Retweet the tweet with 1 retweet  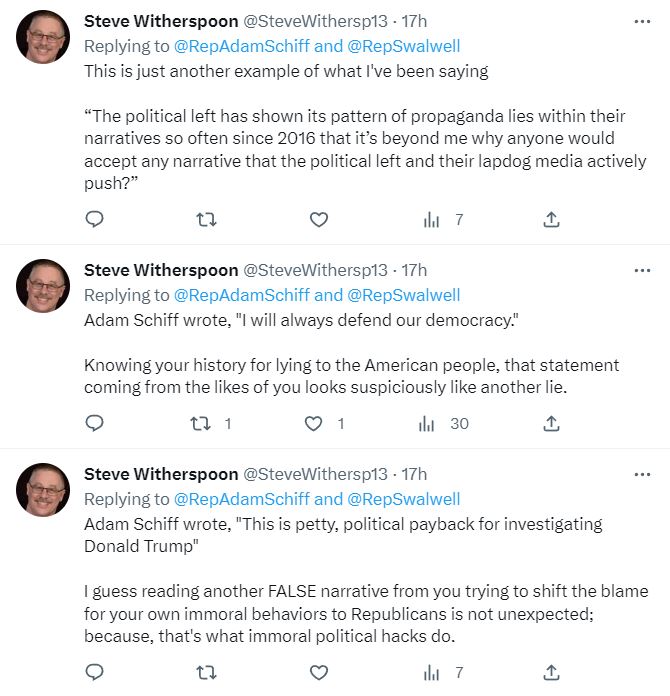(200, 423)
